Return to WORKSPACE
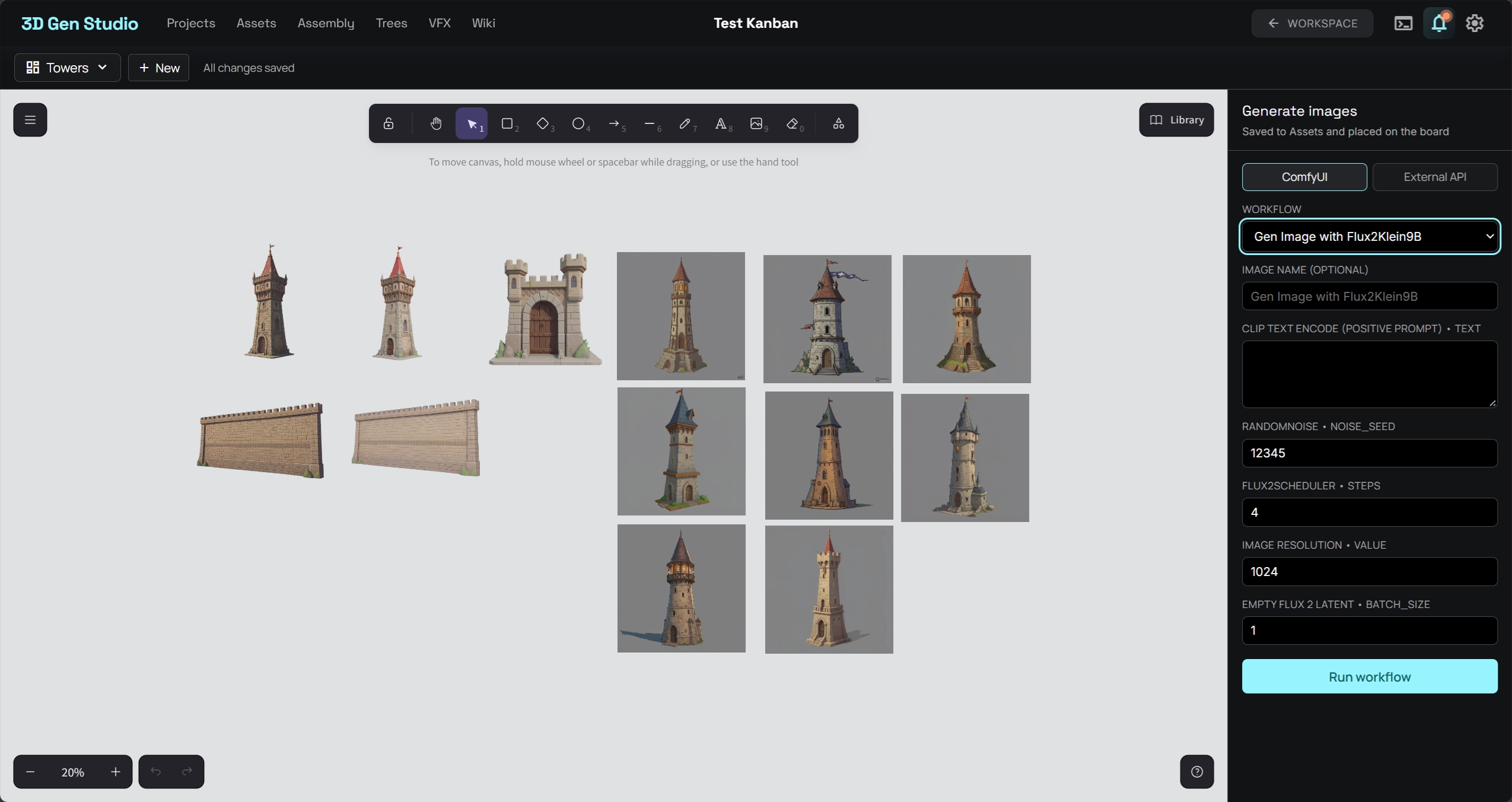 tap(1312, 23)
